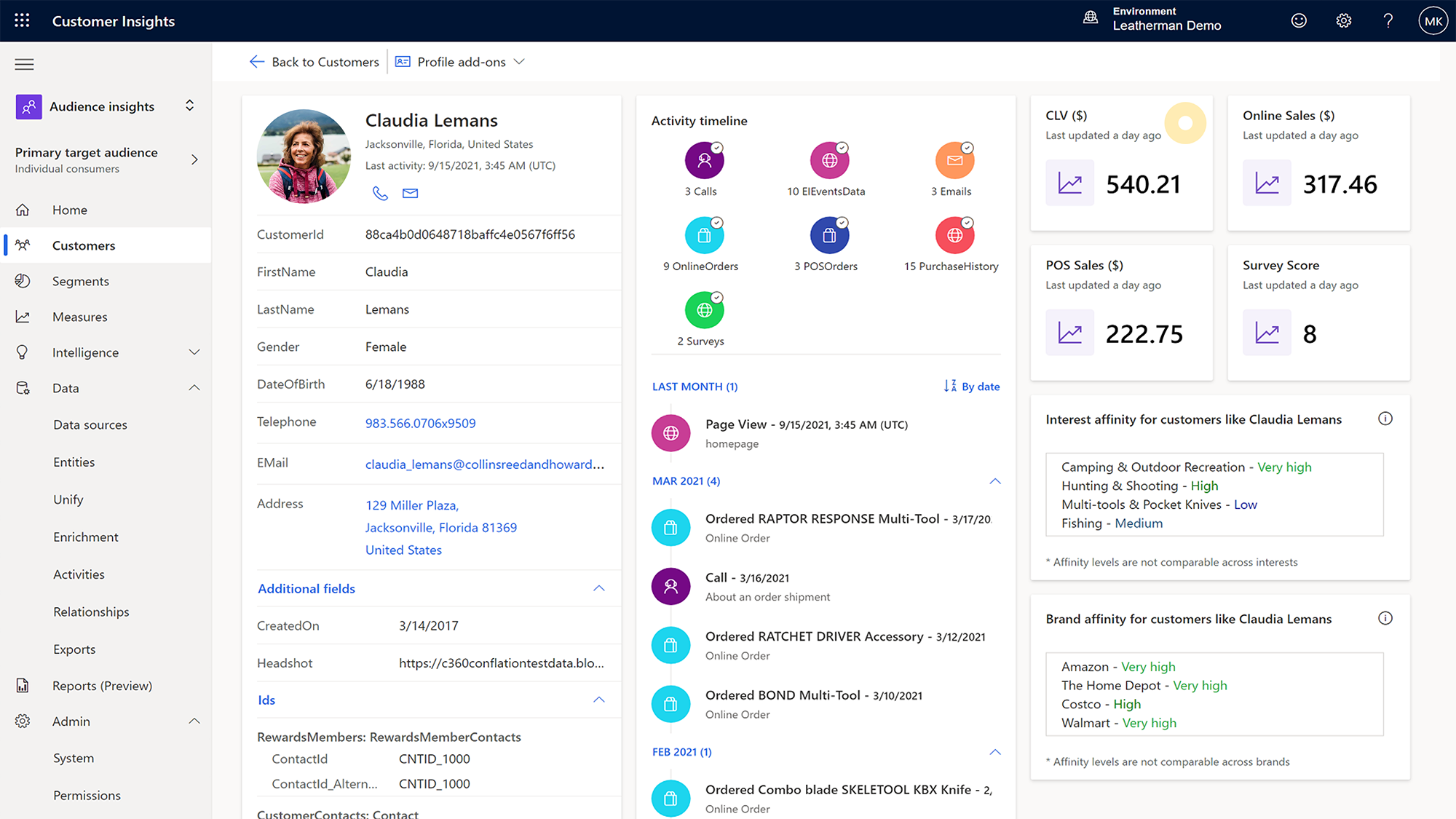The image size is (1456, 819).
Task: Open the feedback smiley icon
Action: click(x=1299, y=20)
